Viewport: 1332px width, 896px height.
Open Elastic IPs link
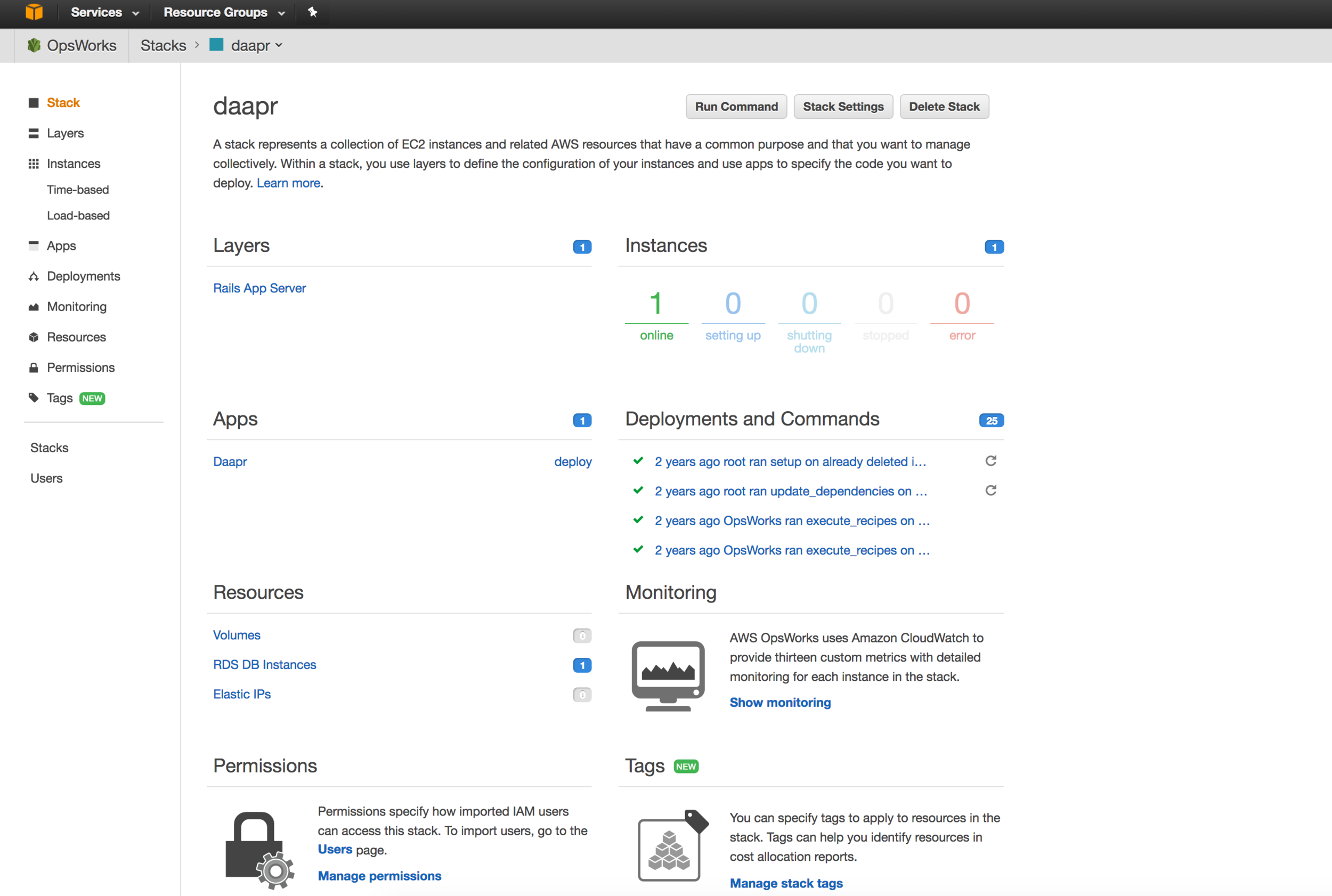(x=242, y=694)
